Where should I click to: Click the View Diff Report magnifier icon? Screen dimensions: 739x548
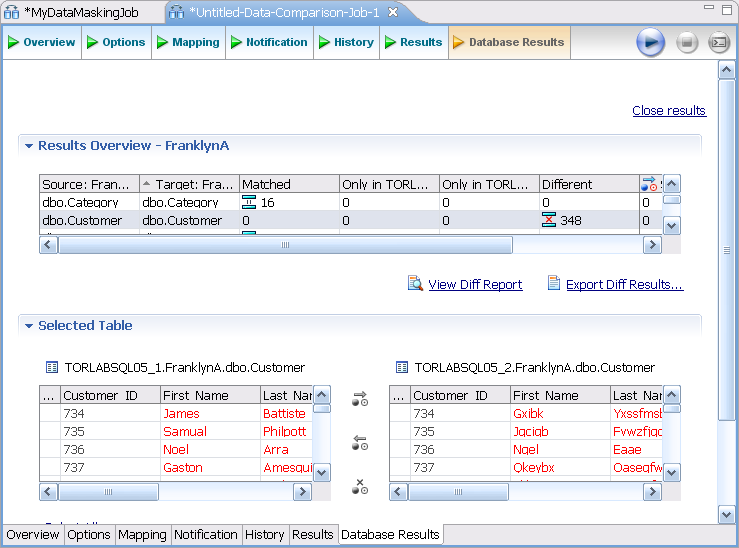pos(416,284)
